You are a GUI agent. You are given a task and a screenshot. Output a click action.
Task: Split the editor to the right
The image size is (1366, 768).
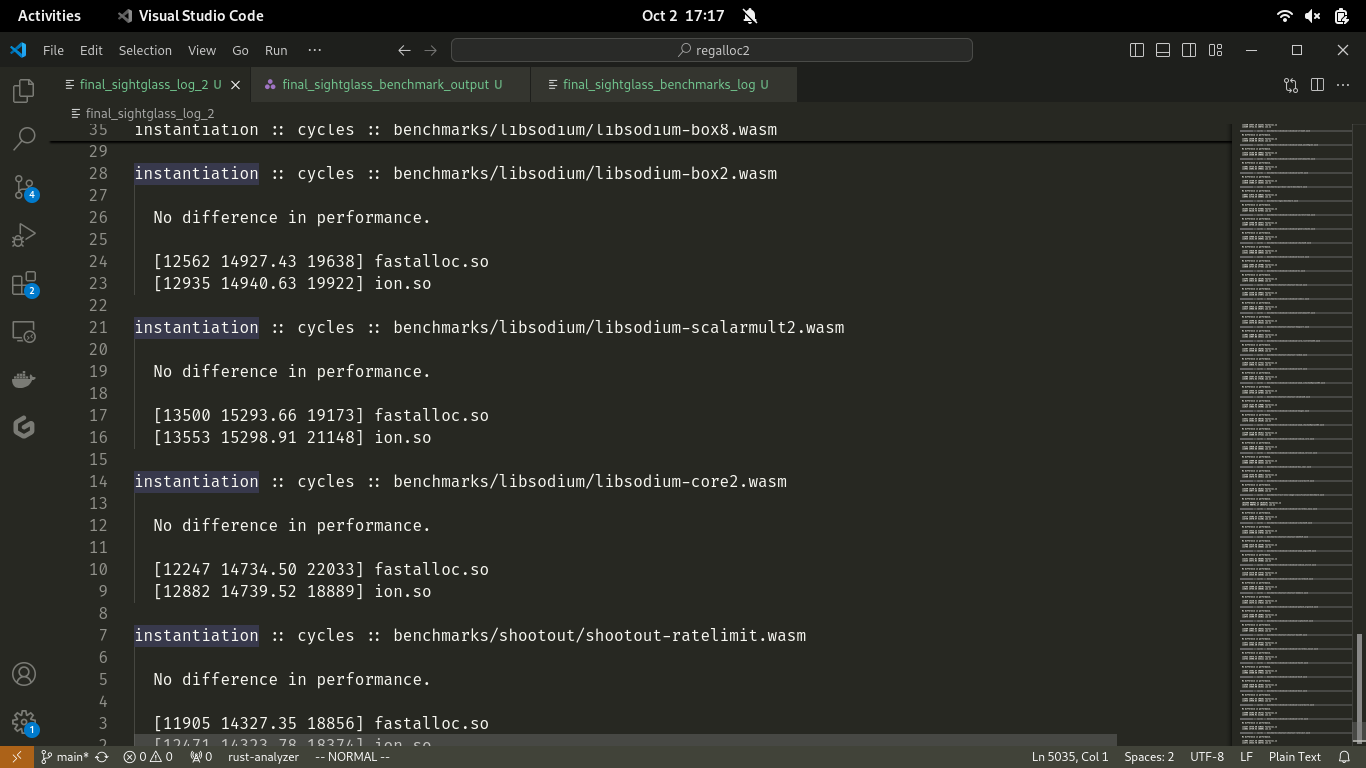1317,85
